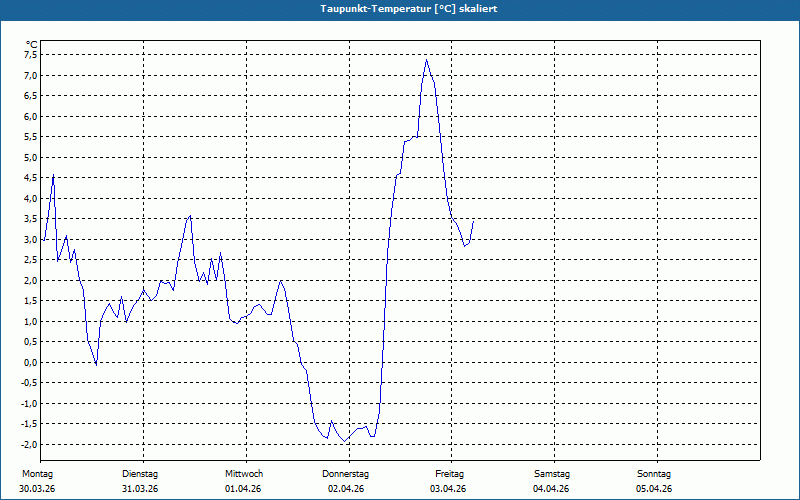Image resolution: width=800 pixels, height=500 pixels.
Task: Click the 'Samstag' day label
Action: [x=552, y=474]
